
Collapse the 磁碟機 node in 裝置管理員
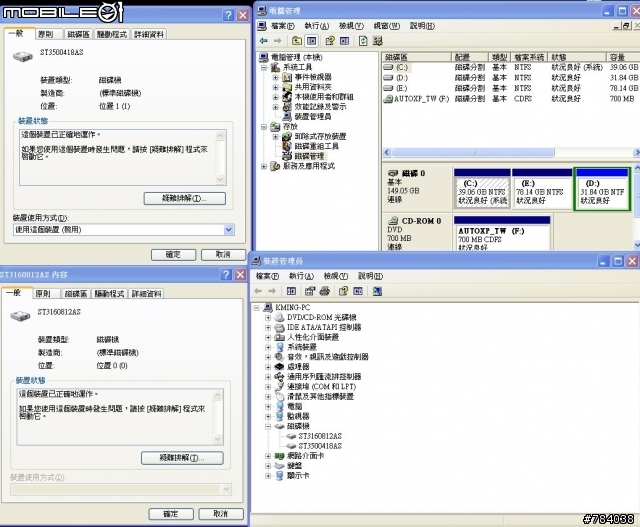(268, 426)
